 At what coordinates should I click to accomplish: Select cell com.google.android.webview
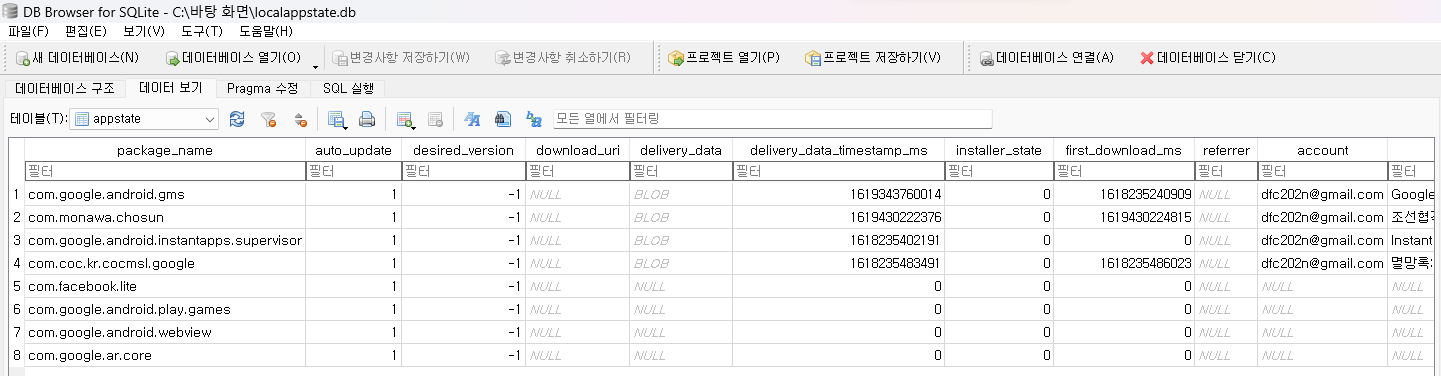point(164,332)
